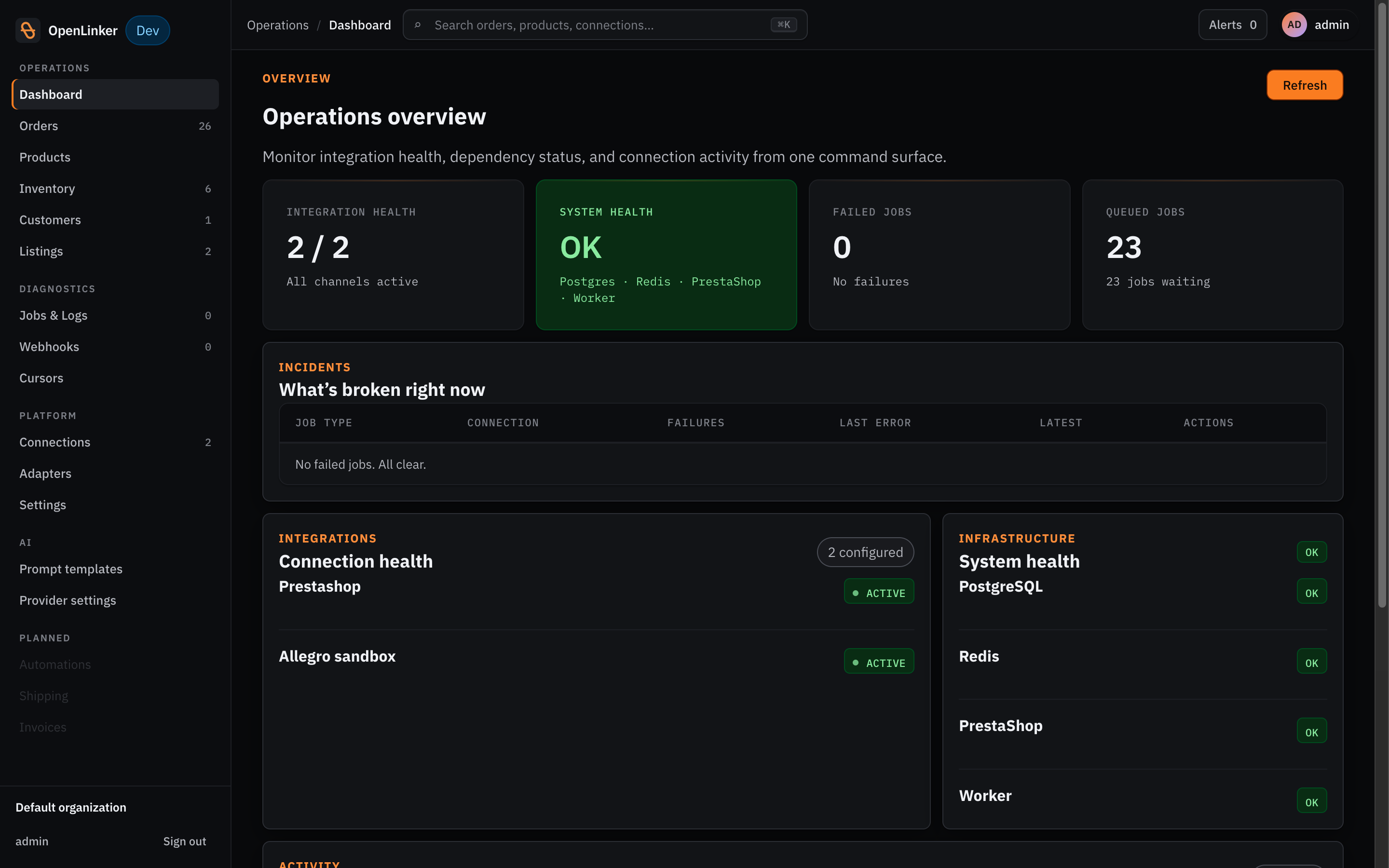Open Prompt templates
1389x868 pixels.
[115, 569]
